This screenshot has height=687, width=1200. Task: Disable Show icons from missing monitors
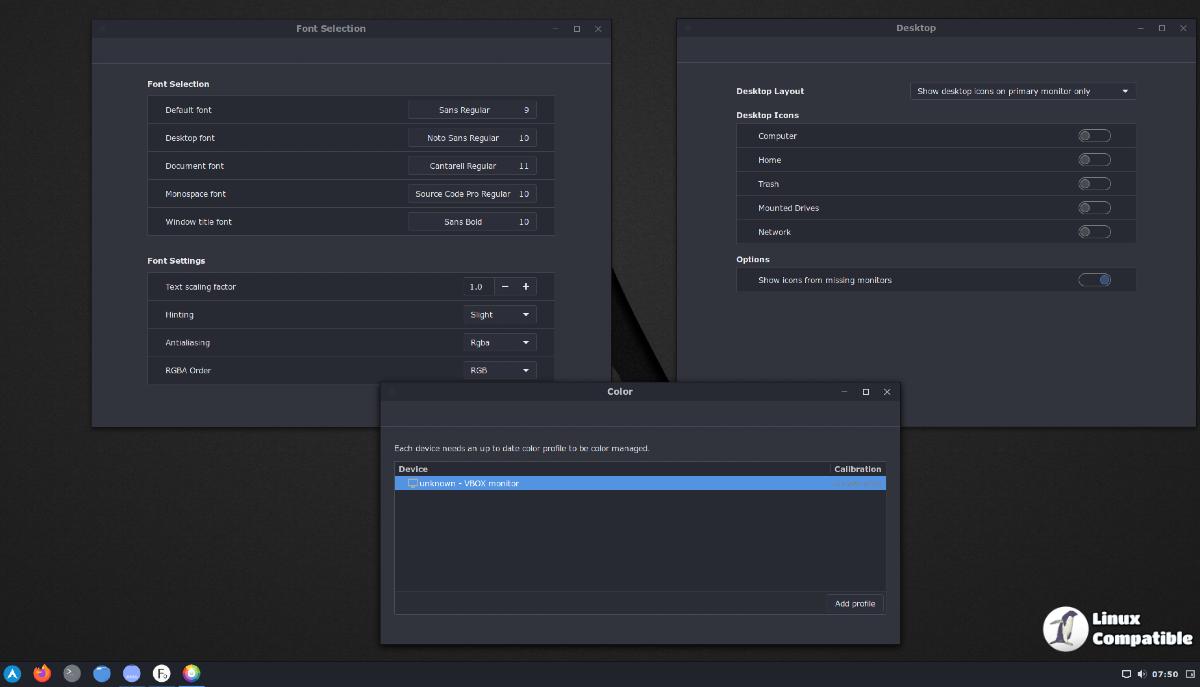click(x=1094, y=280)
